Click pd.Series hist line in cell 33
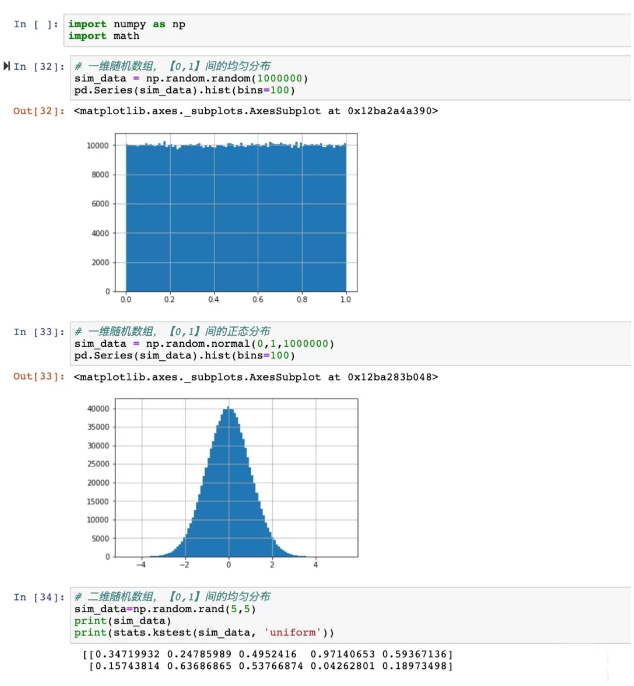Image resolution: width=634 pixels, height=686 pixels. pos(185,355)
